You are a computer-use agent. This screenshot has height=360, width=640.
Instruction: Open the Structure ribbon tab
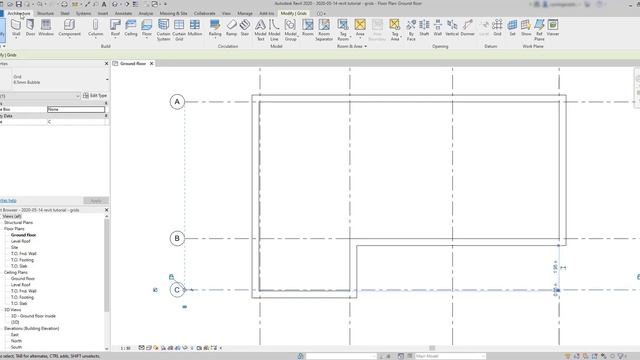[x=45, y=13]
